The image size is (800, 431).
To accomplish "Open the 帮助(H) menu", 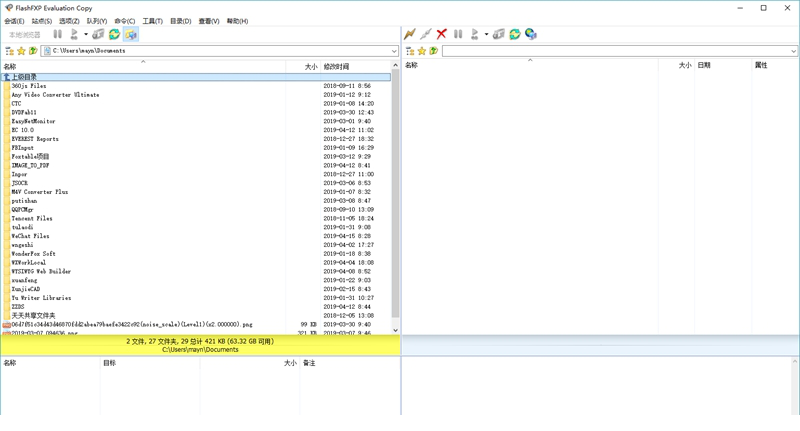I will coord(237,21).
